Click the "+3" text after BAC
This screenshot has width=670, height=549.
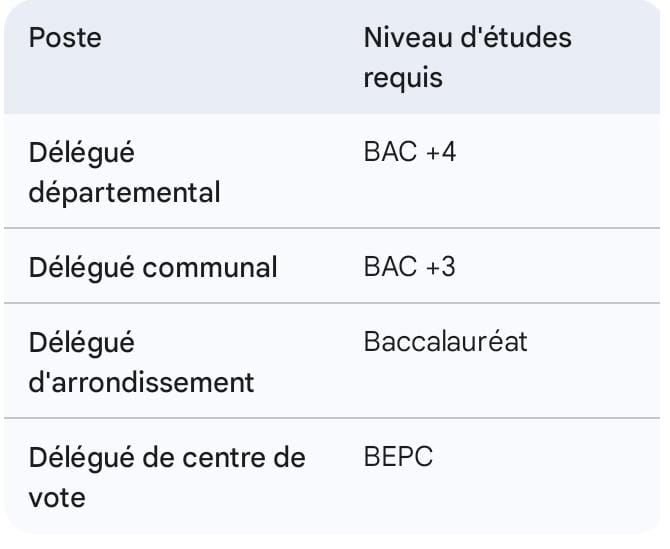coord(440,267)
